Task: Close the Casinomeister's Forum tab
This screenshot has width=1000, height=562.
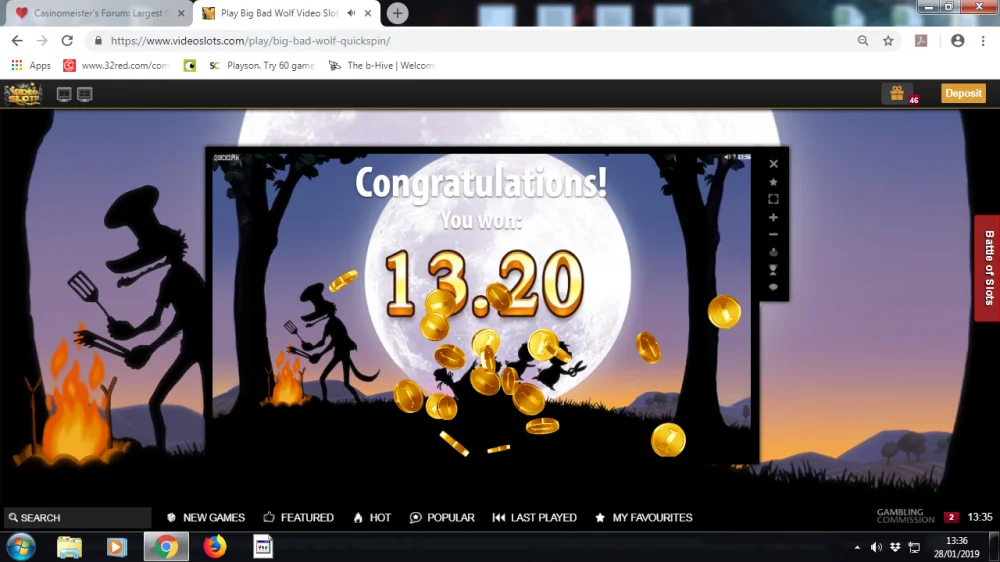Action: pyautogui.click(x=181, y=13)
